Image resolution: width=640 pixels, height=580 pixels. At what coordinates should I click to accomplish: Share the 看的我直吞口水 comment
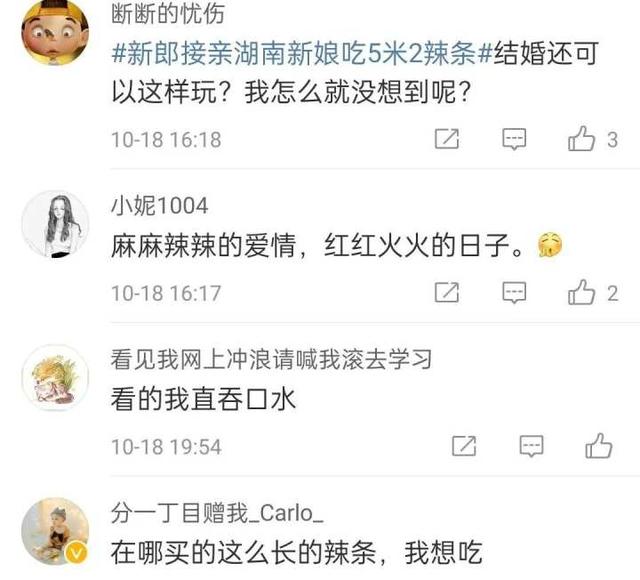(464, 446)
